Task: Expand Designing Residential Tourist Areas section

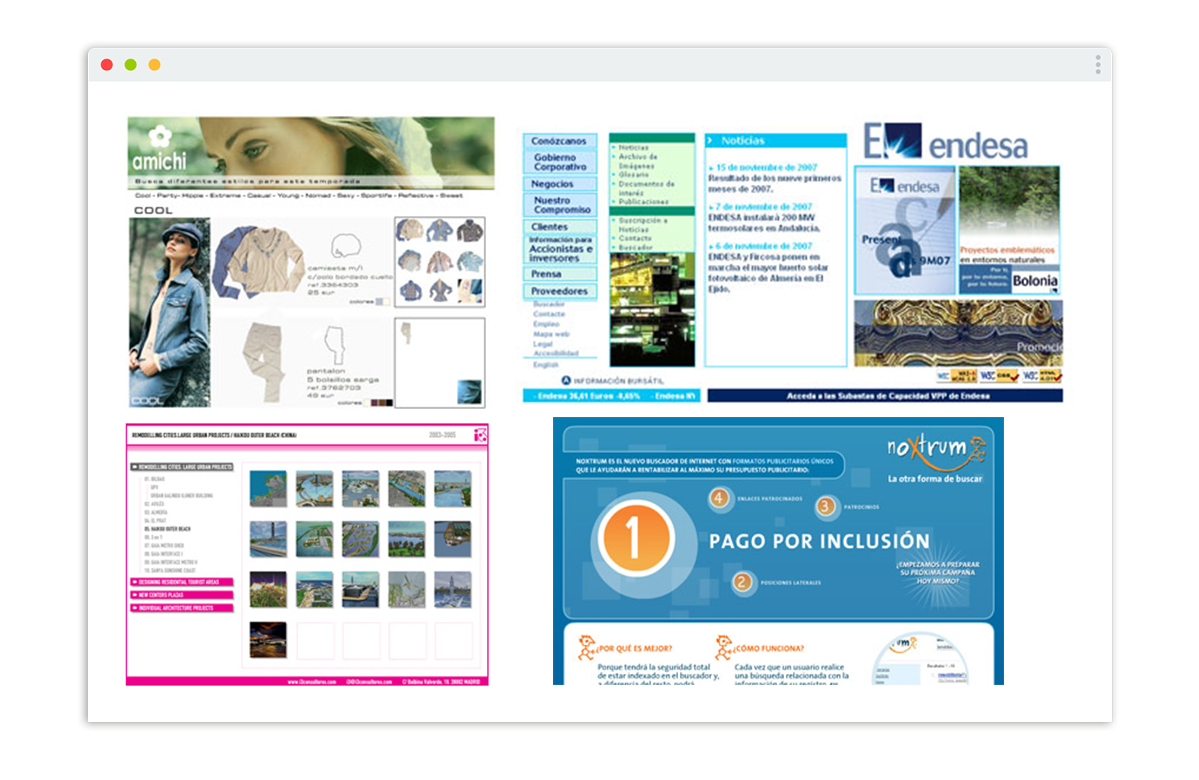Action: [x=181, y=582]
